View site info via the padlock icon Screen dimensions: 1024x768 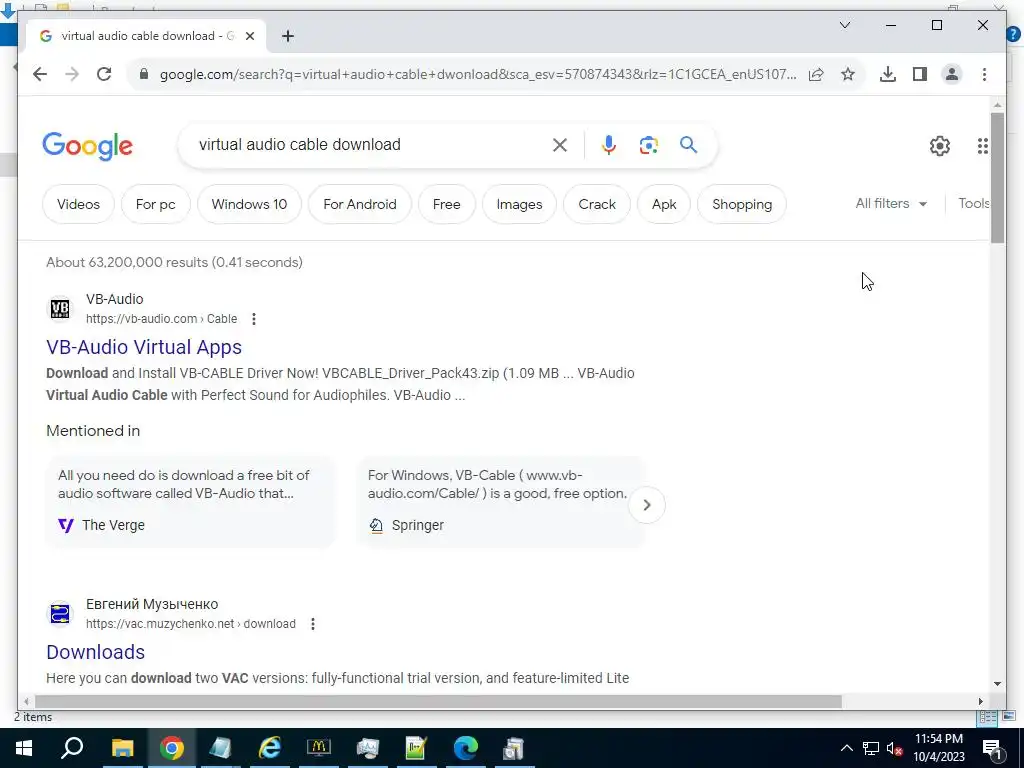click(x=144, y=74)
